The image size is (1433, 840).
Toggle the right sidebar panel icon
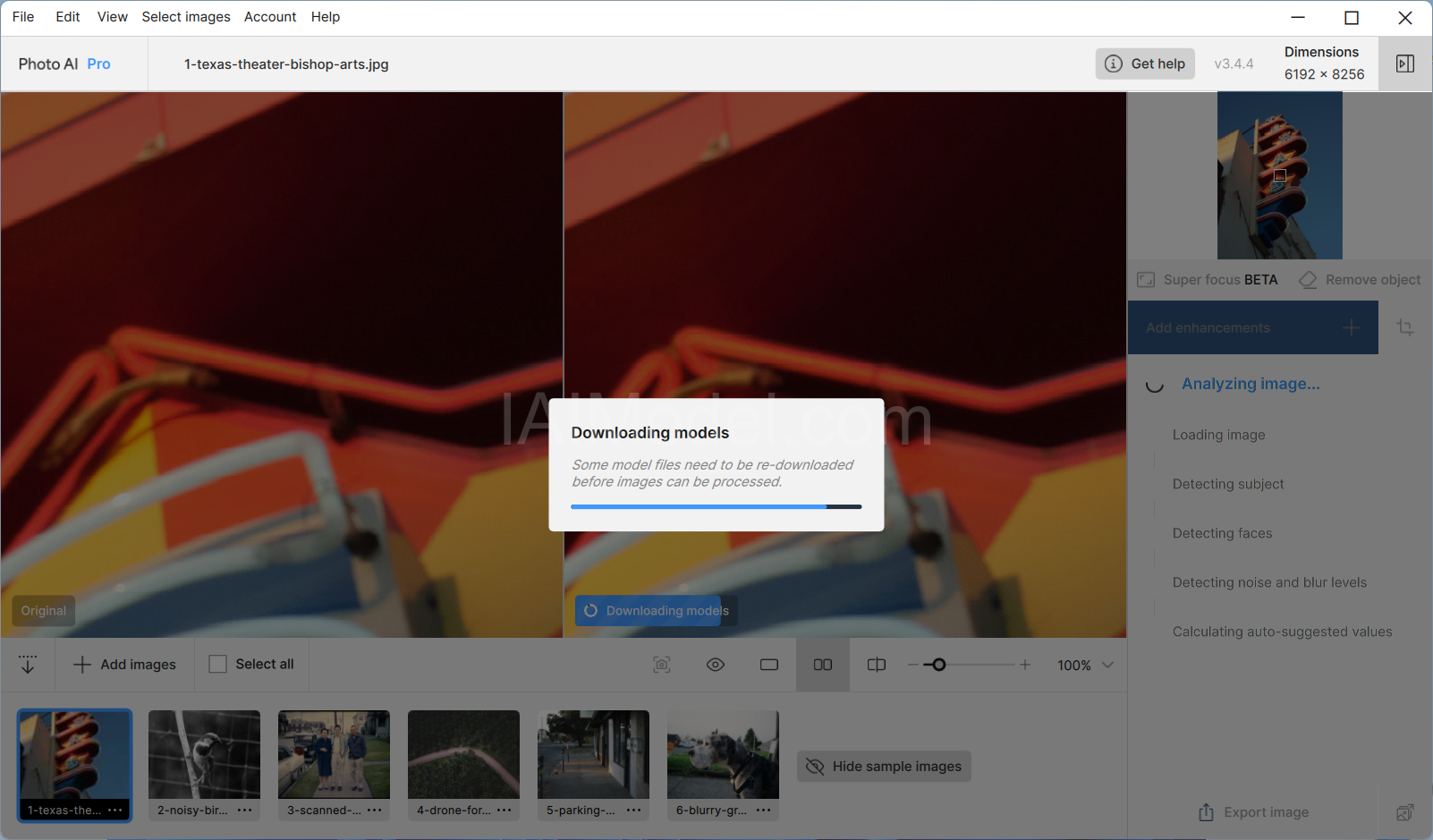pos(1405,64)
